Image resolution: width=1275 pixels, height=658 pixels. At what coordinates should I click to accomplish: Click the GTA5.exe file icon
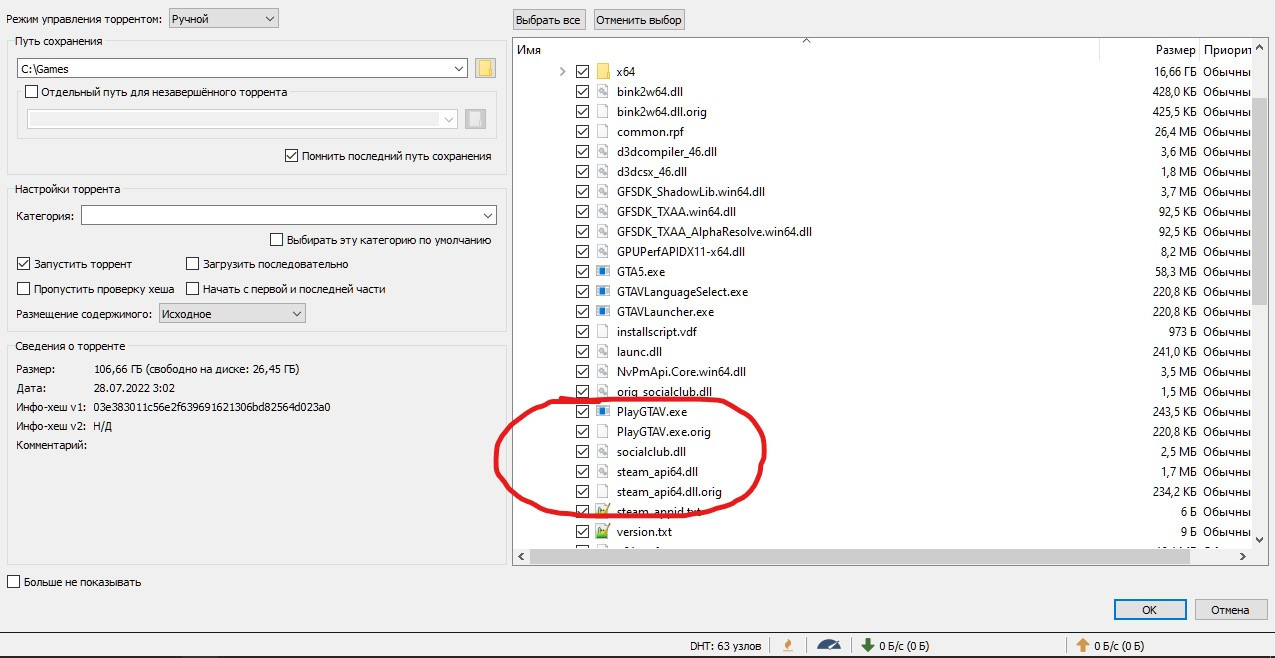(x=603, y=271)
